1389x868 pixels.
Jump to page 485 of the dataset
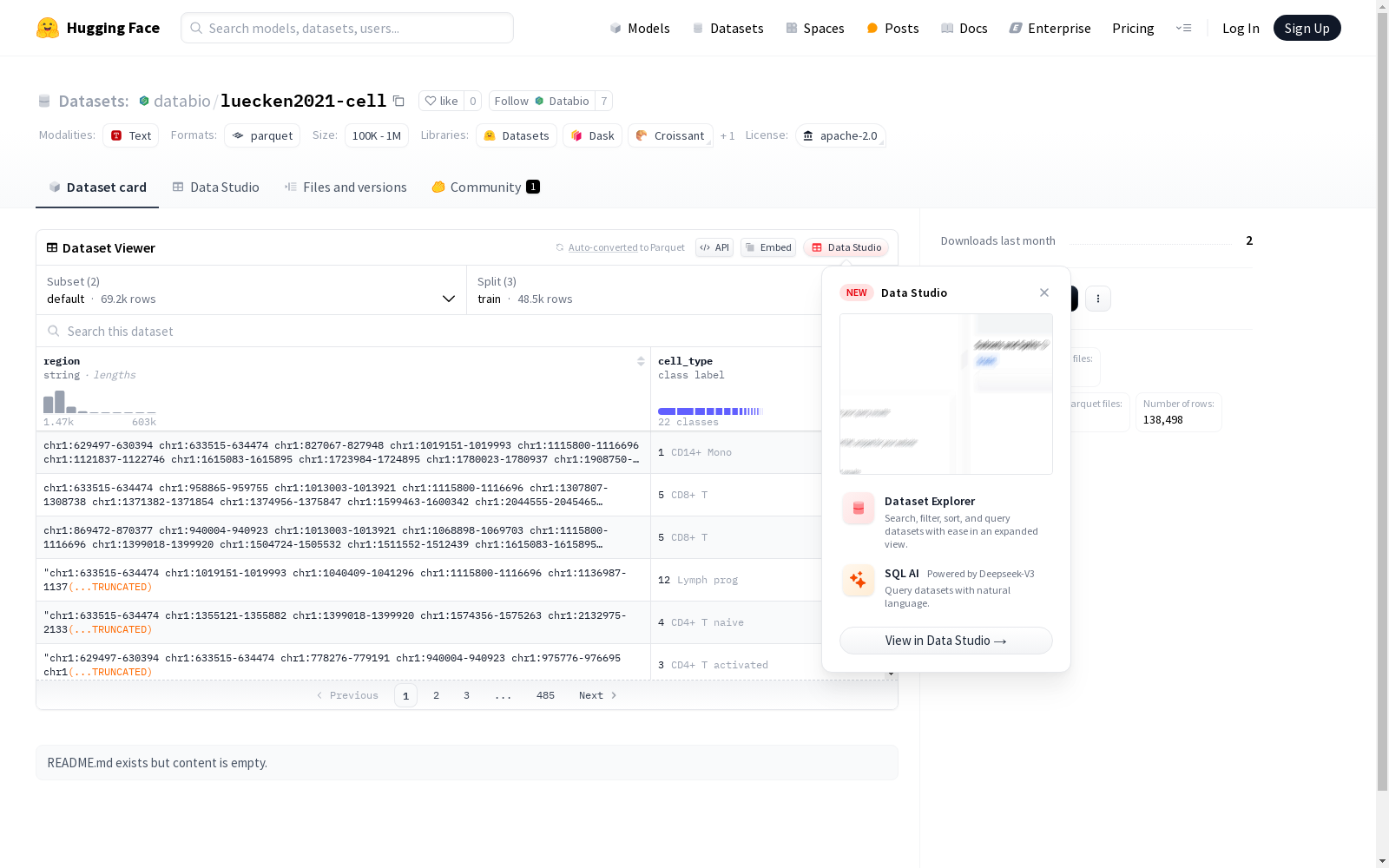pos(545,695)
